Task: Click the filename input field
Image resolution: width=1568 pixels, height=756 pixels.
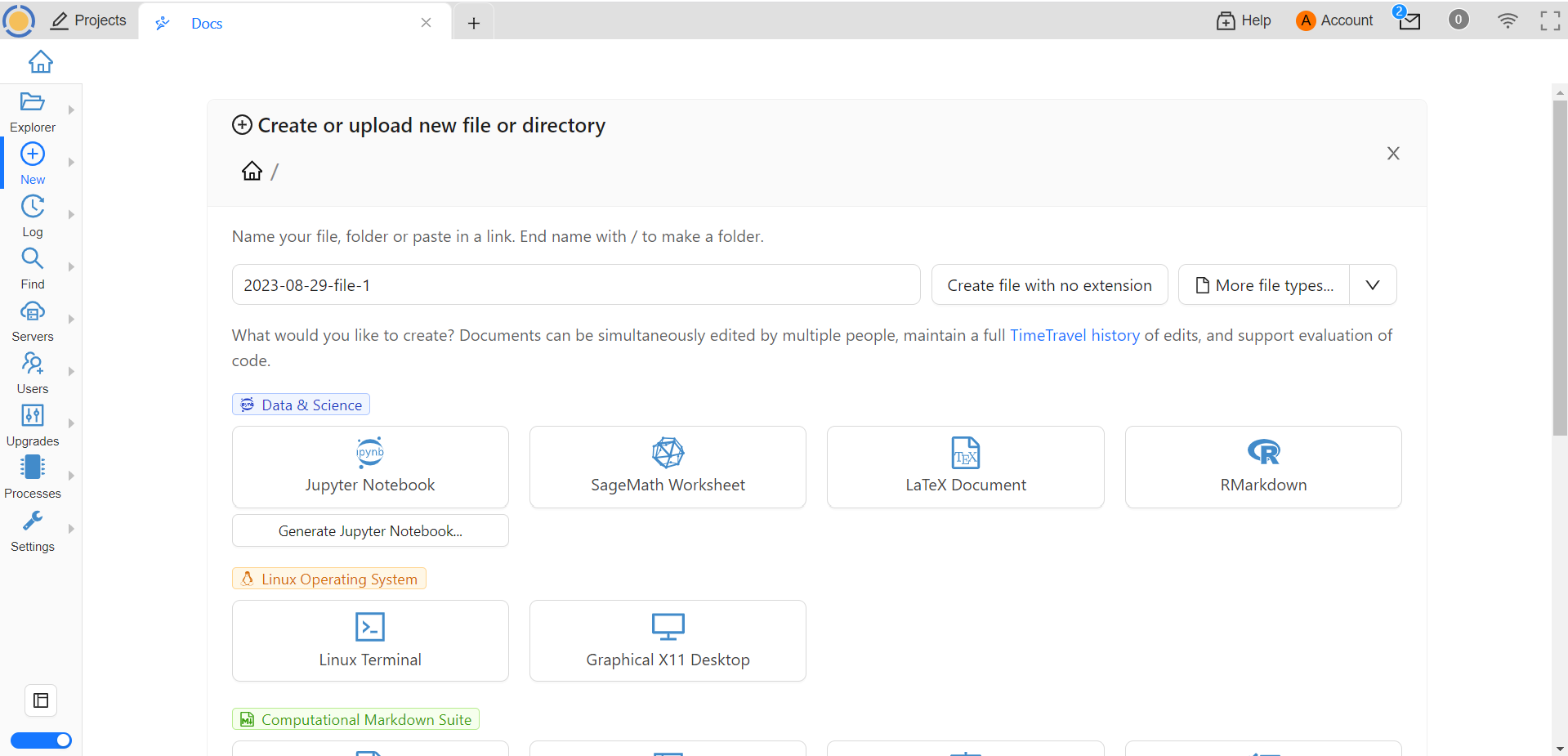Action: [575, 285]
